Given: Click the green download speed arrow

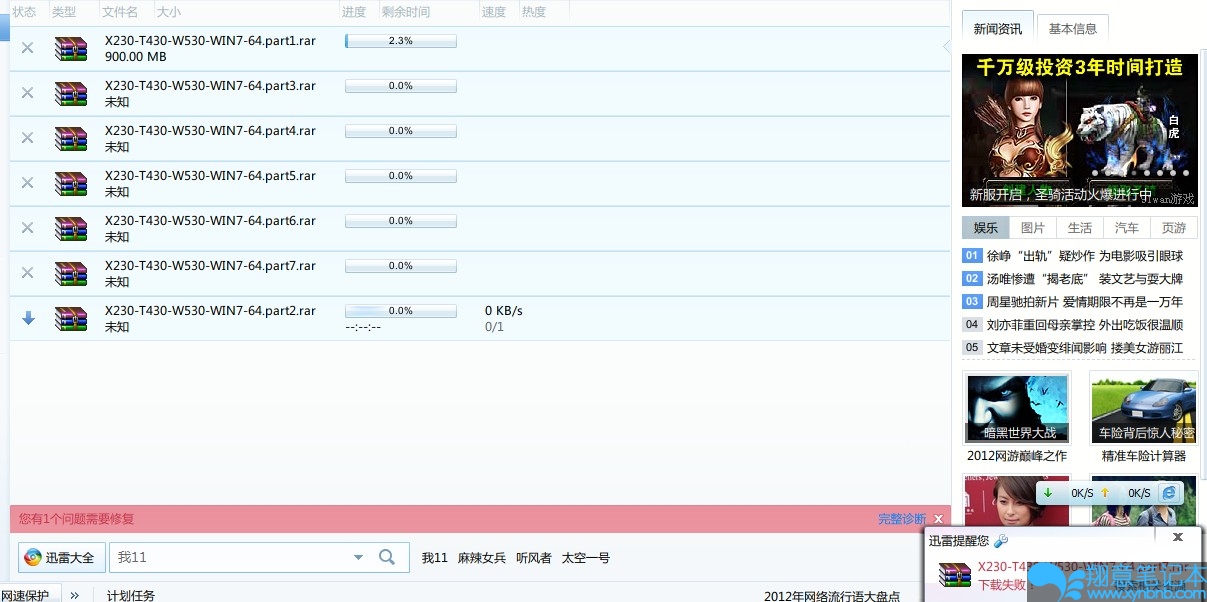Looking at the screenshot, I should [x=1048, y=493].
